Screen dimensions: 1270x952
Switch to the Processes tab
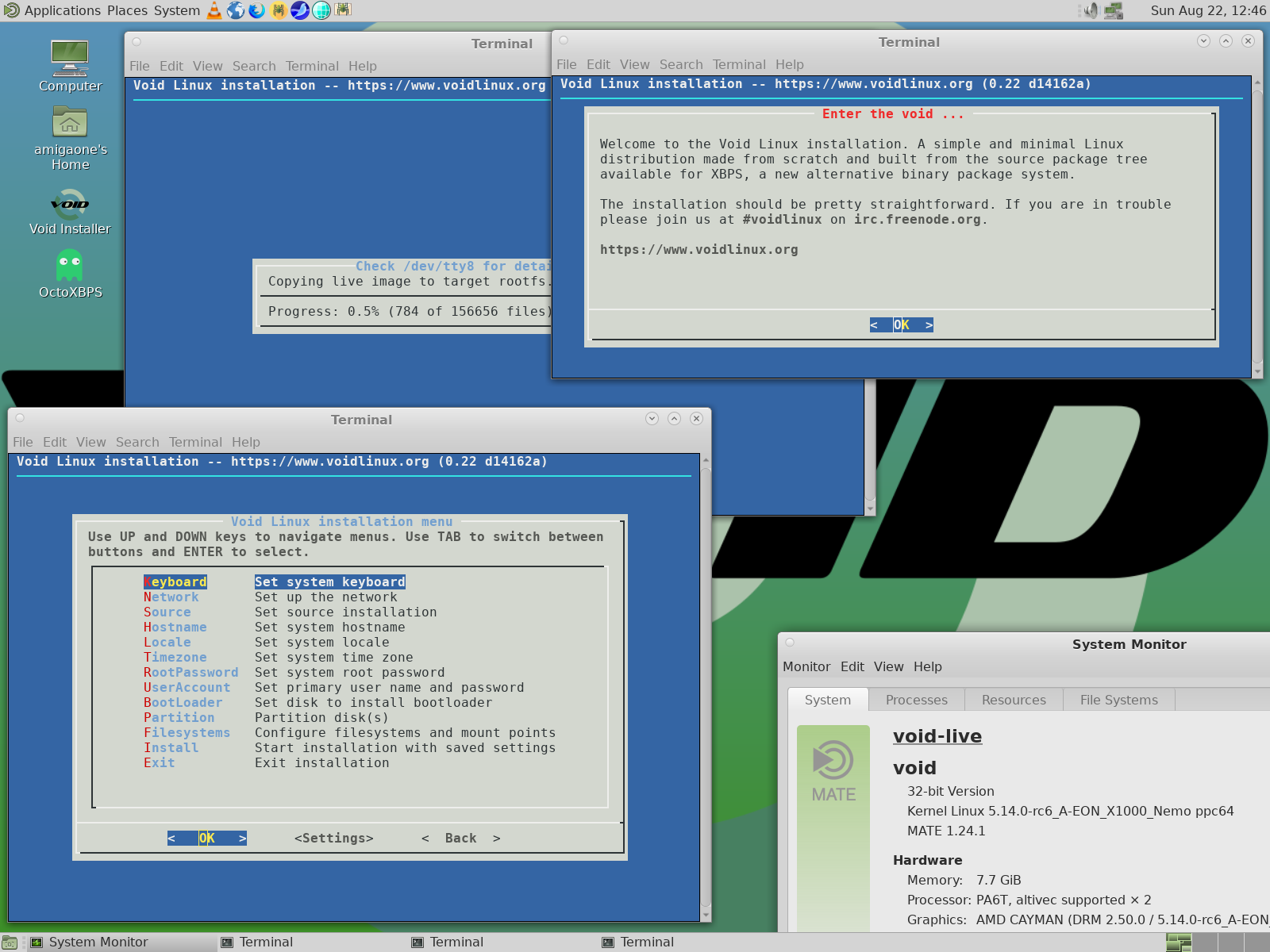pyautogui.click(x=917, y=700)
